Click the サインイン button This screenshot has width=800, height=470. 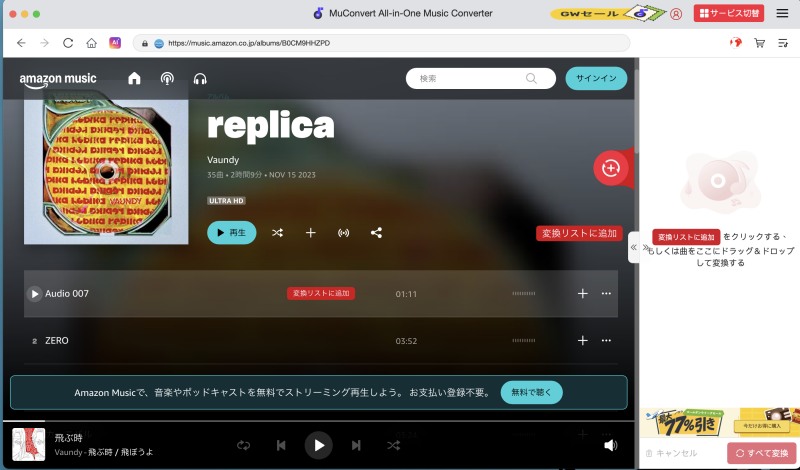[x=596, y=78]
